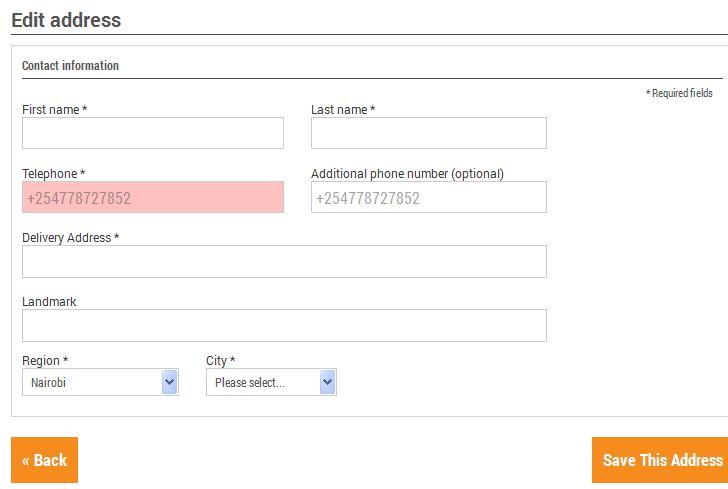Select the 'Telephone *' label text

tap(53, 174)
